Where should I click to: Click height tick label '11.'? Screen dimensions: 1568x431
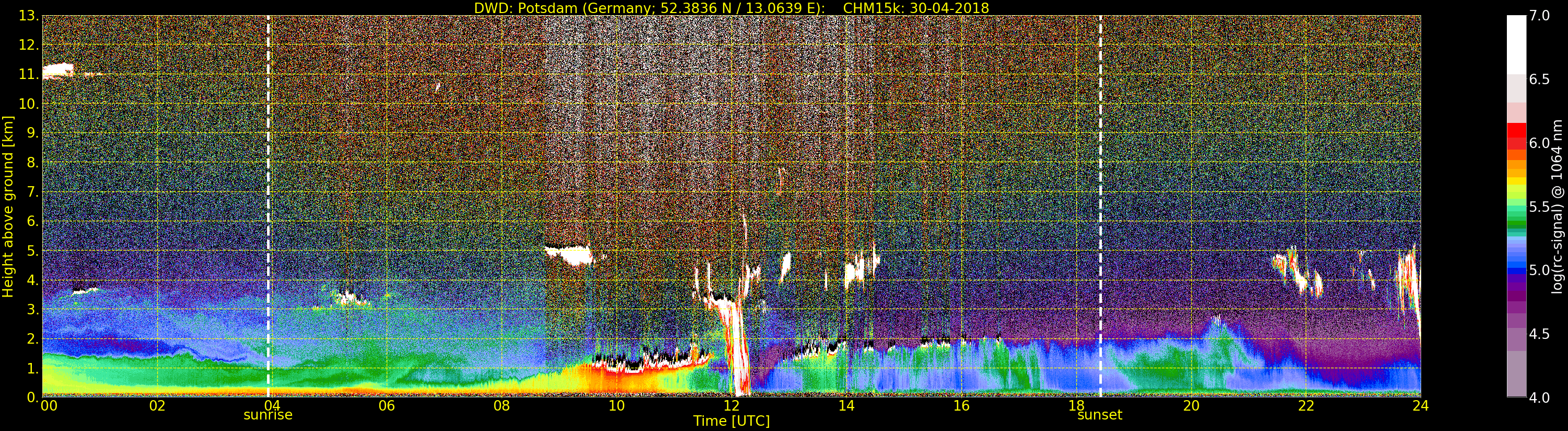(29, 74)
